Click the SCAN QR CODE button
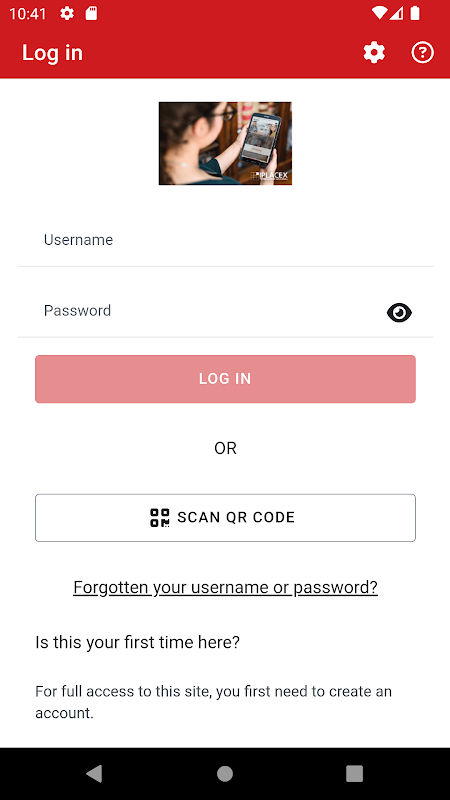The height and width of the screenshot is (800, 450). point(225,517)
